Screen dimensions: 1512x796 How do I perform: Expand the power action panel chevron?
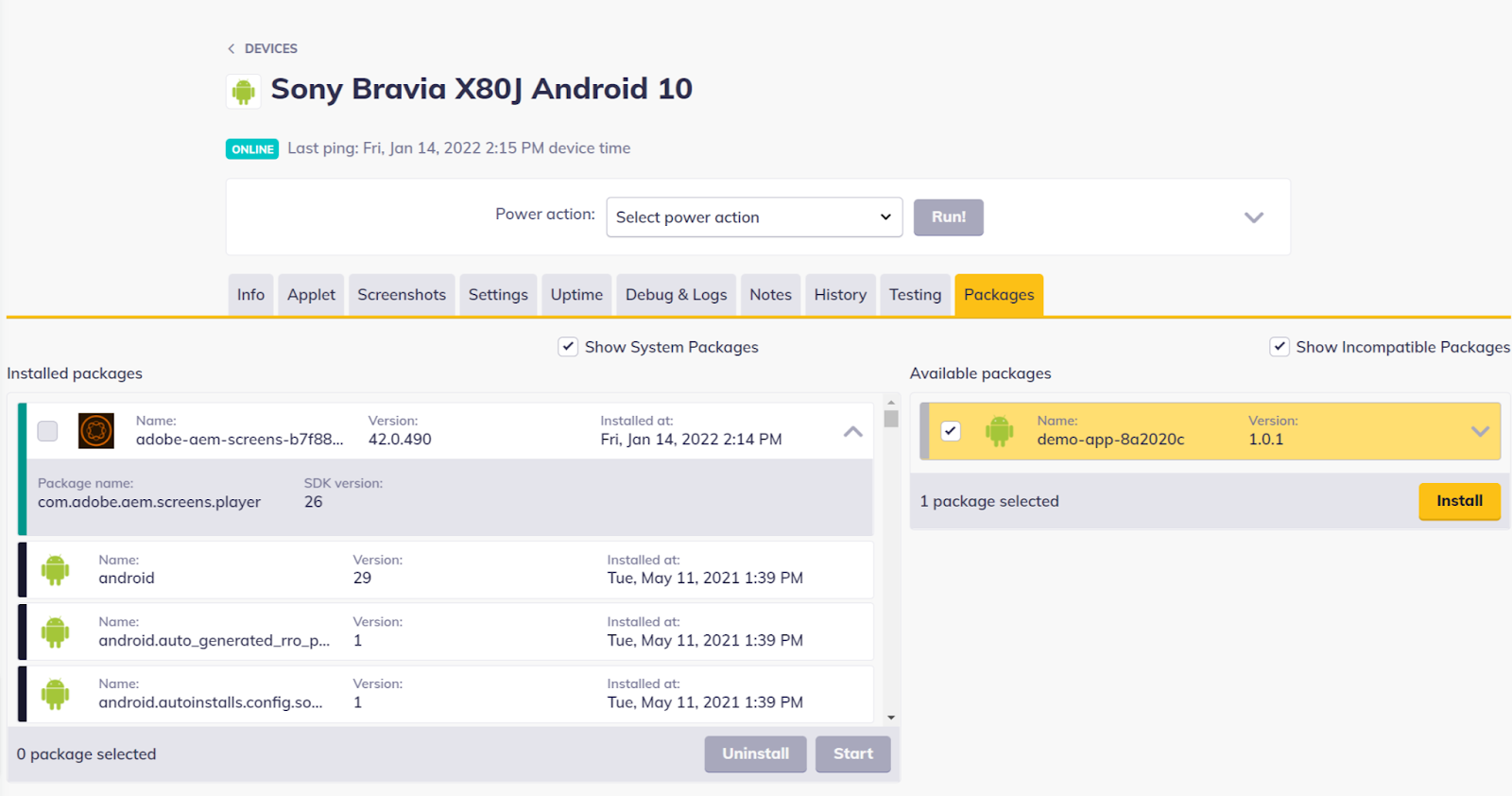1253,217
